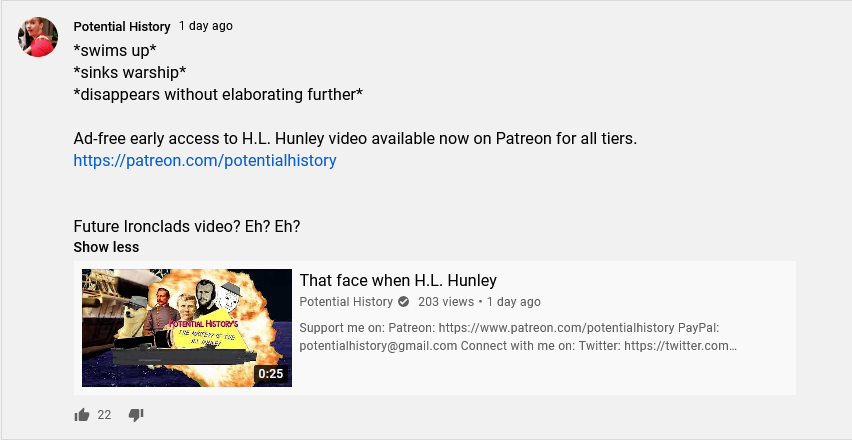Click the thumbs up like icon

pos(82,415)
